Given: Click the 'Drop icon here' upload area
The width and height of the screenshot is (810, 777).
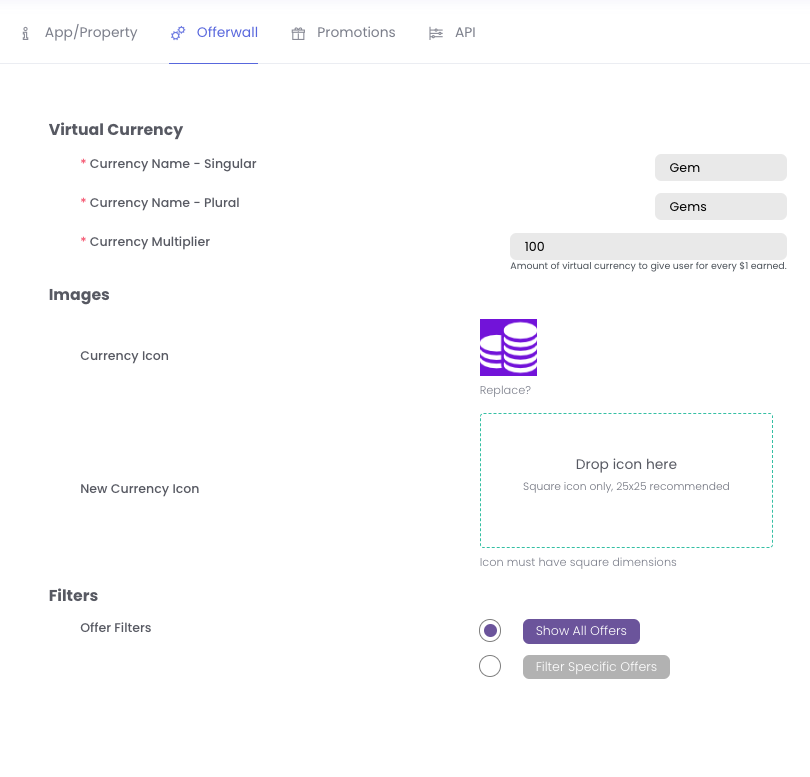Looking at the screenshot, I should pyautogui.click(x=626, y=480).
